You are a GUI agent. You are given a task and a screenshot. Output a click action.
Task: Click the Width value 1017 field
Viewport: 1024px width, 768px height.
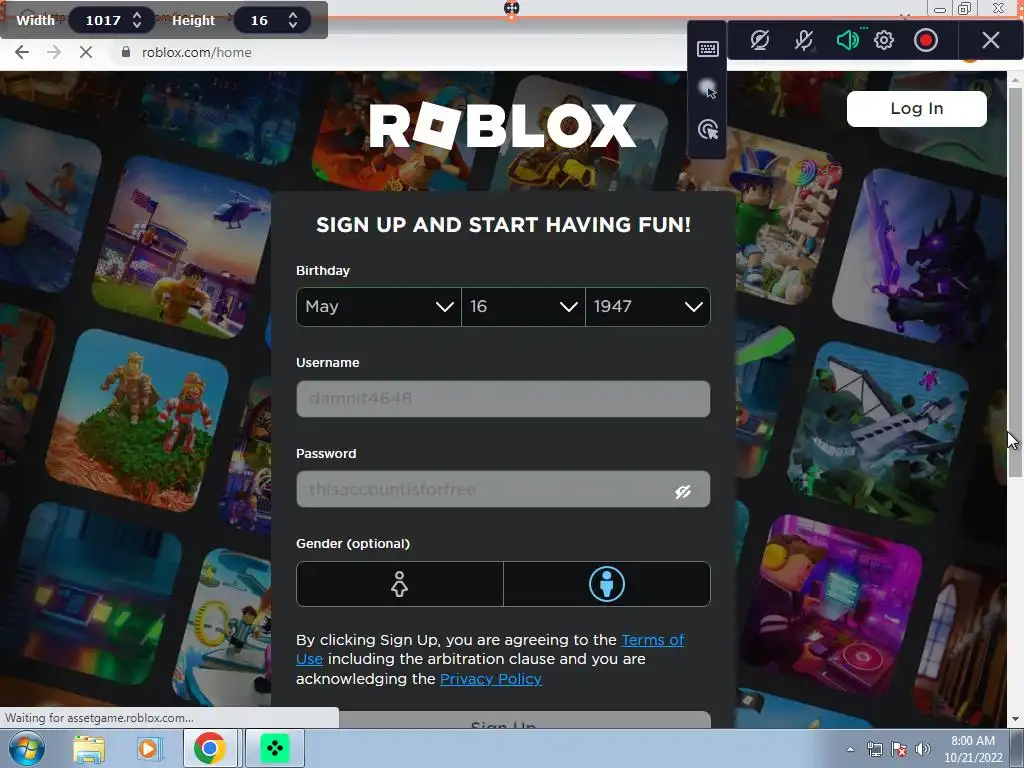(103, 20)
